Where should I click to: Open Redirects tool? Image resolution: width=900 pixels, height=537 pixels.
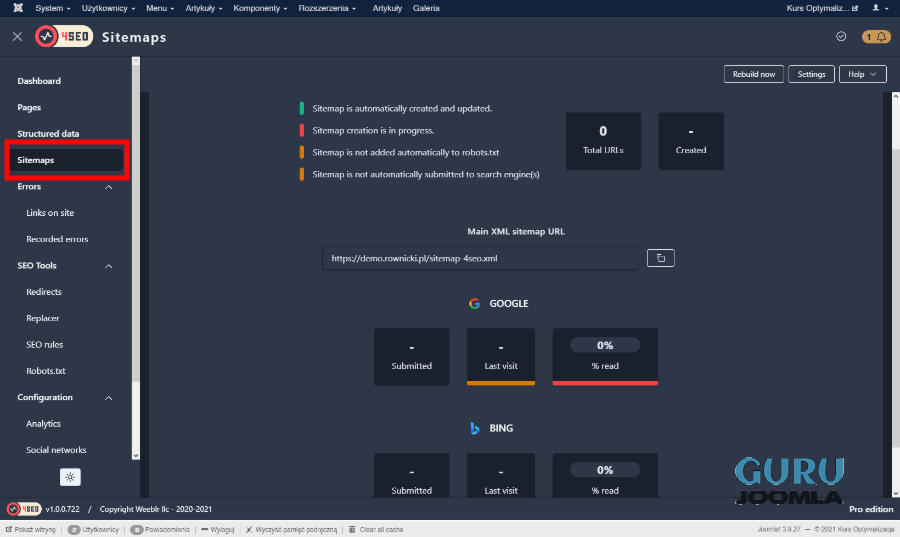click(x=44, y=292)
